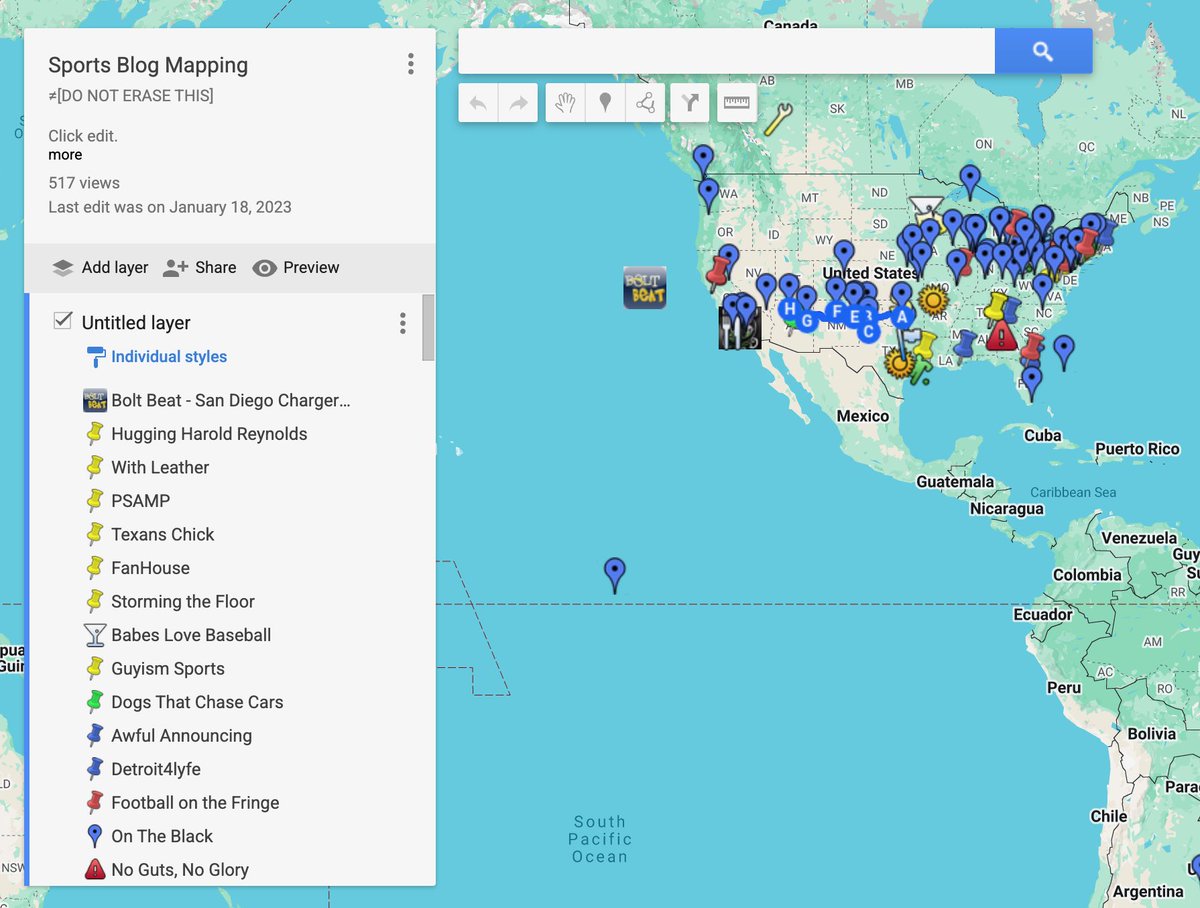Select On The Black list item

coord(162,836)
